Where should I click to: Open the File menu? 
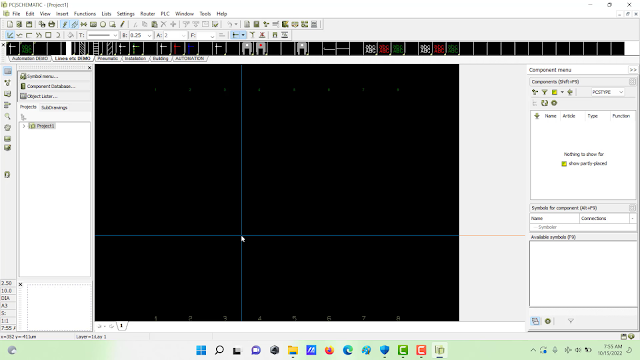click(x=16, y=14)
